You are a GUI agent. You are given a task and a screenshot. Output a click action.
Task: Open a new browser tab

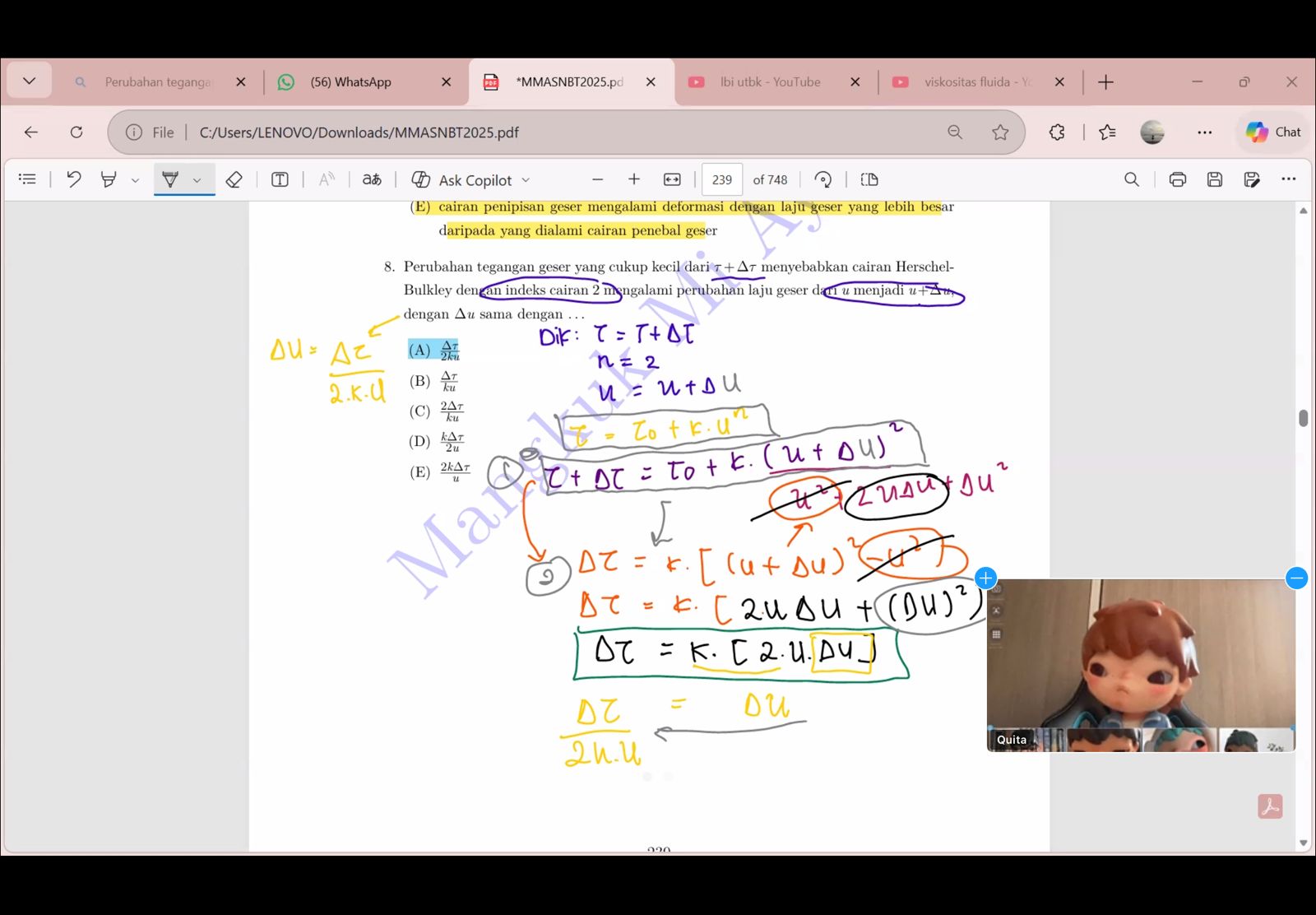[x=1106, y=82]
